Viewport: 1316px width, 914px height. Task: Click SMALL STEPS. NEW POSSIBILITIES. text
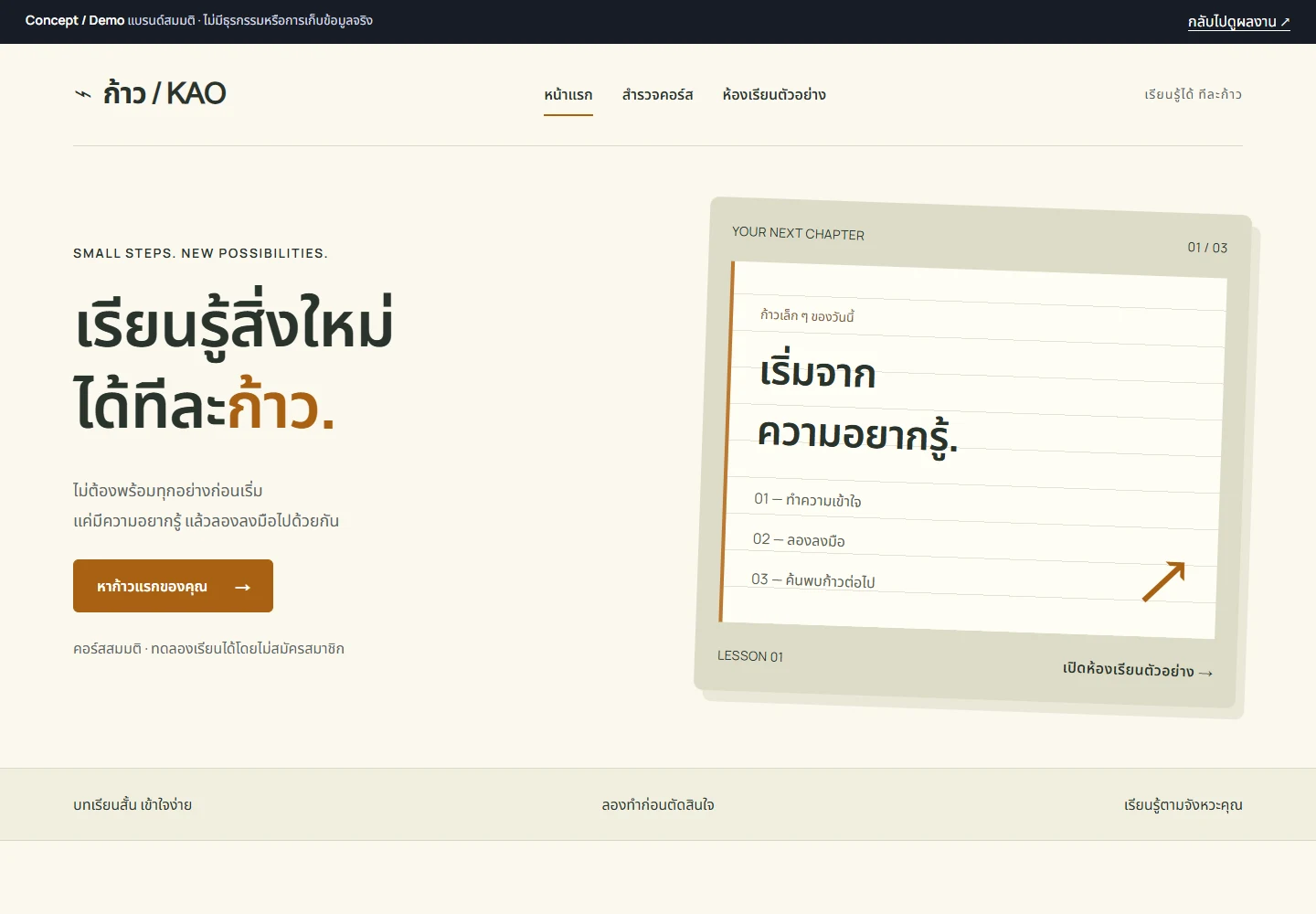(x=200, y=253)
